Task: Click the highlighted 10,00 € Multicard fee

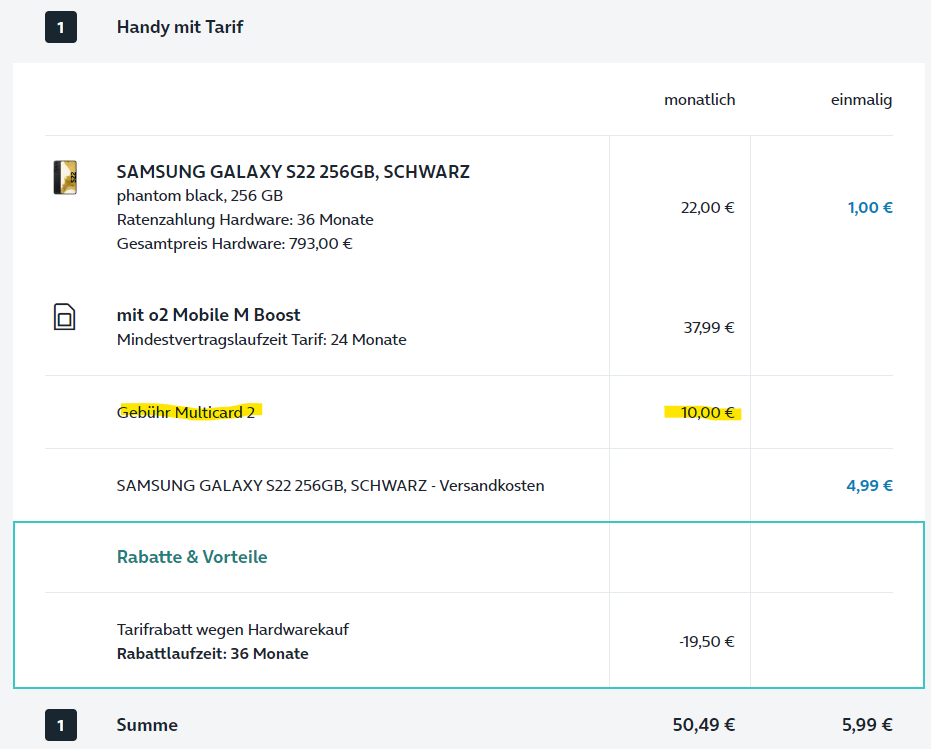Action: [x=707, y=413]
